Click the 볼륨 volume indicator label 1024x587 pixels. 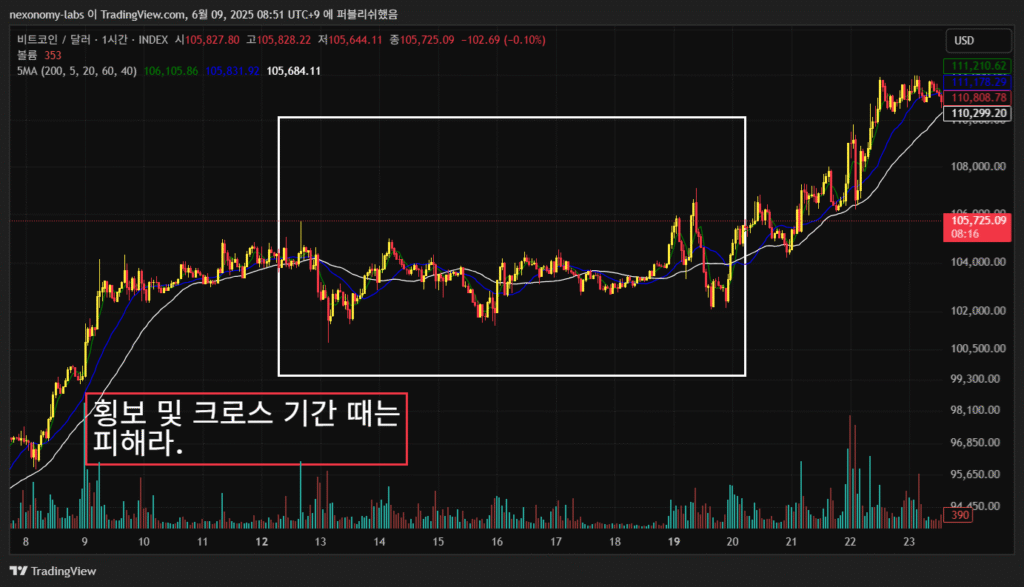[24, 56]
